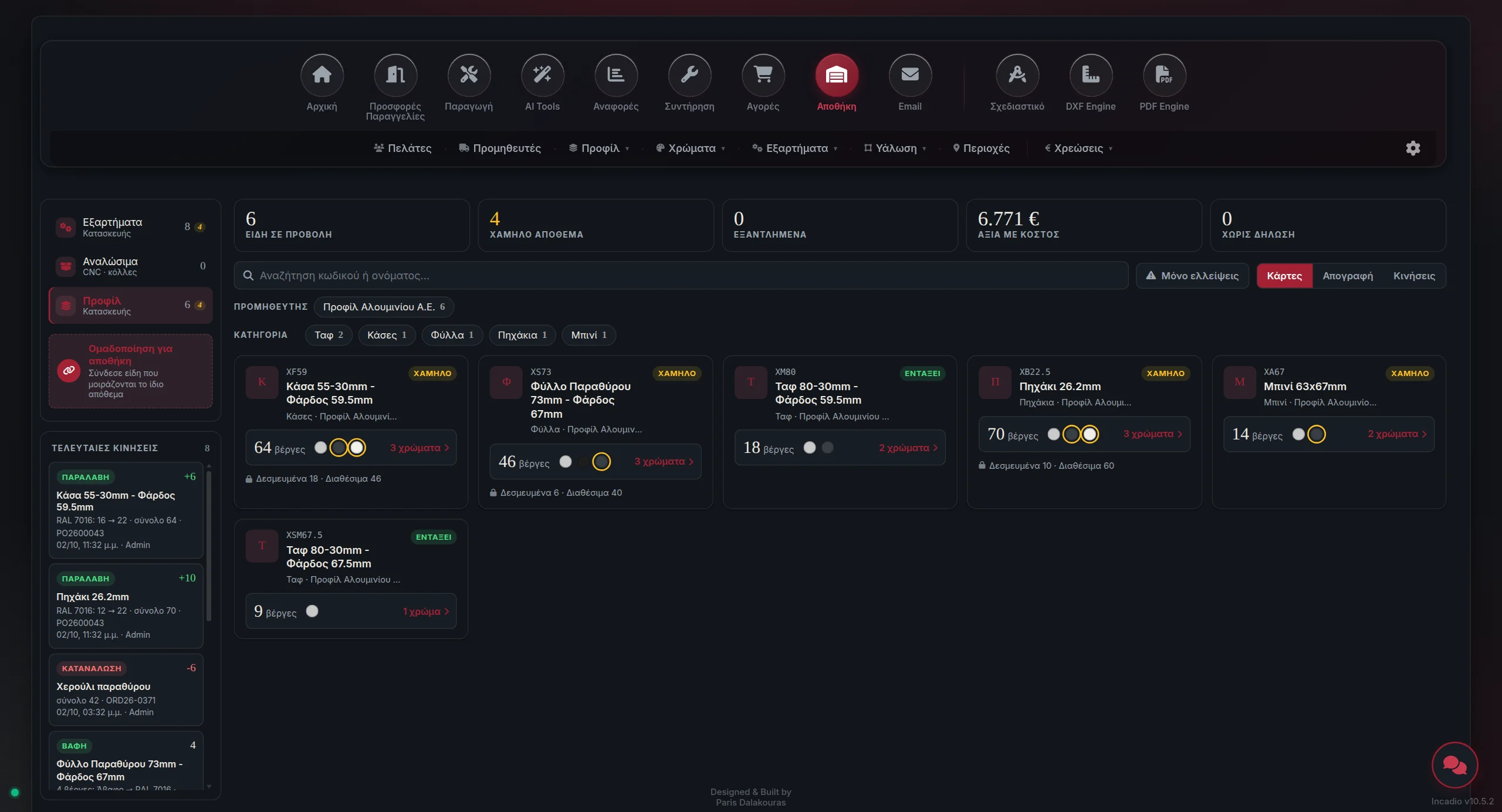The image size is (1502, 812).
Task: Expand the Χρεώσεις dropdown menu
Action: click(x=1078, y=148)
